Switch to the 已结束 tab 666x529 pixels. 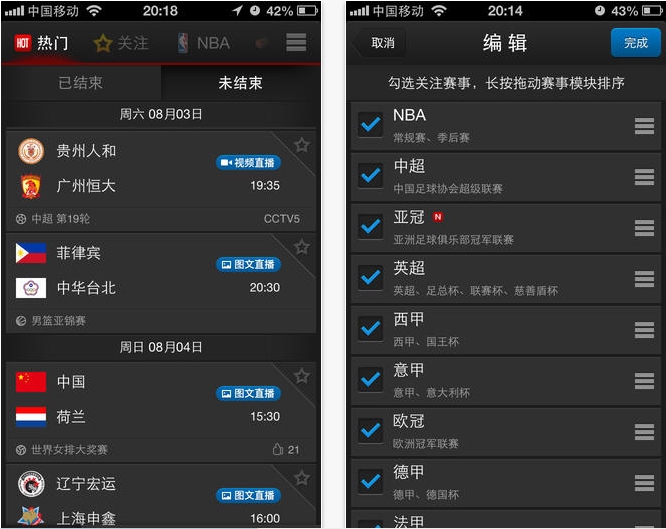tap(81, 83)
